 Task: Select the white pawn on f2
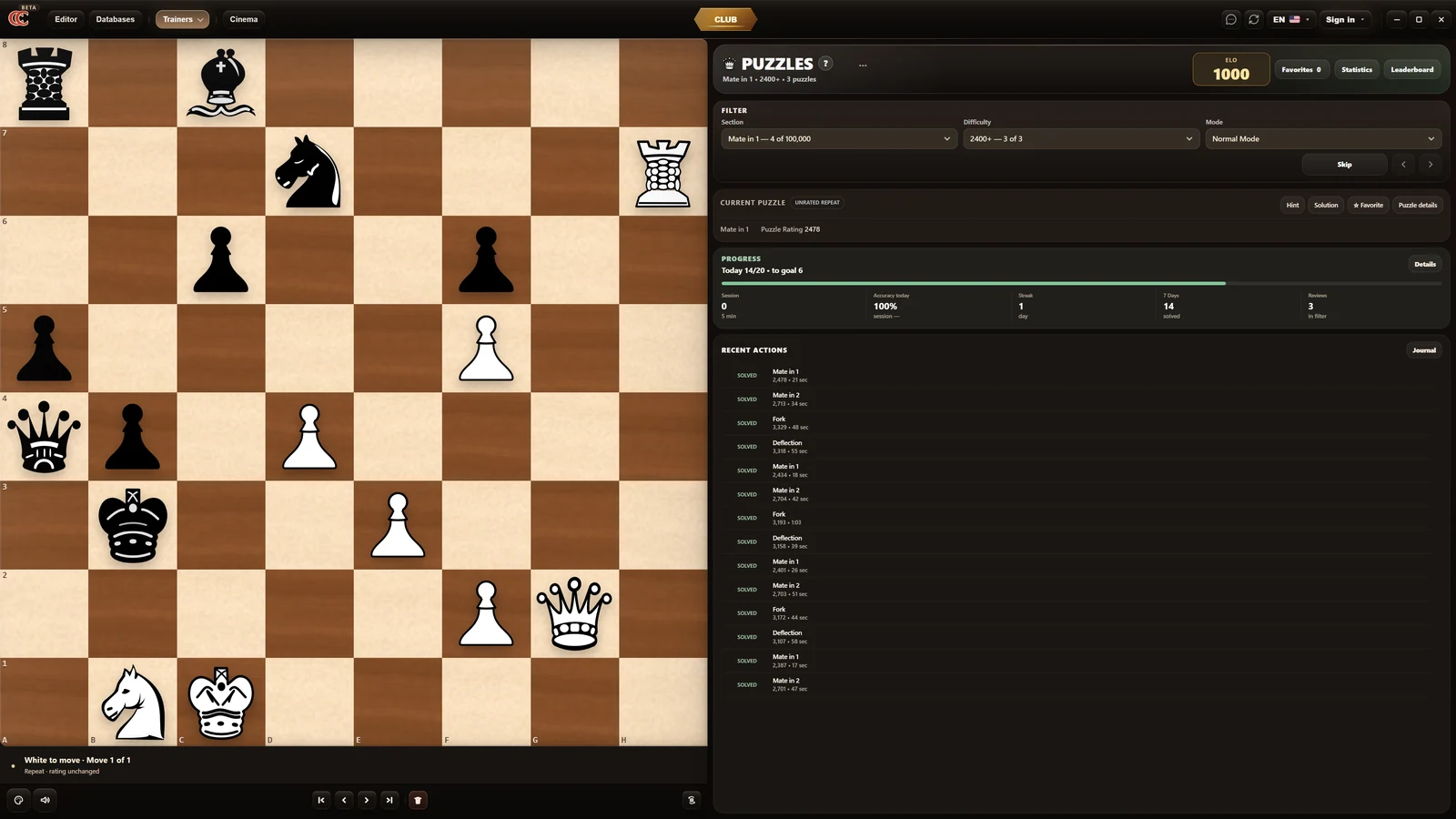pyautogui.click(x=486, y=613)
